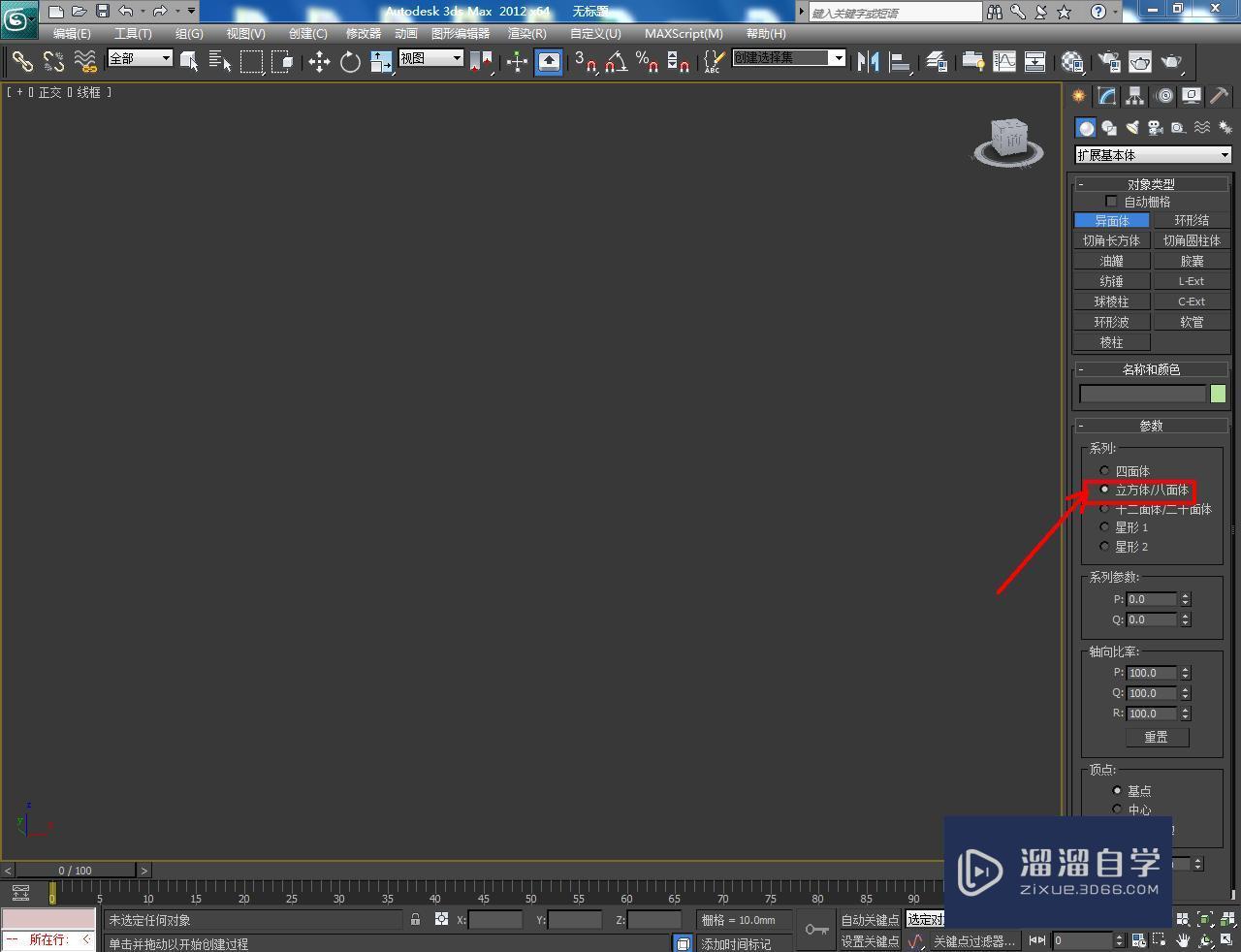Activate the Select and Rotate tool
1241x952 pixels.
(x=350, y=61)
